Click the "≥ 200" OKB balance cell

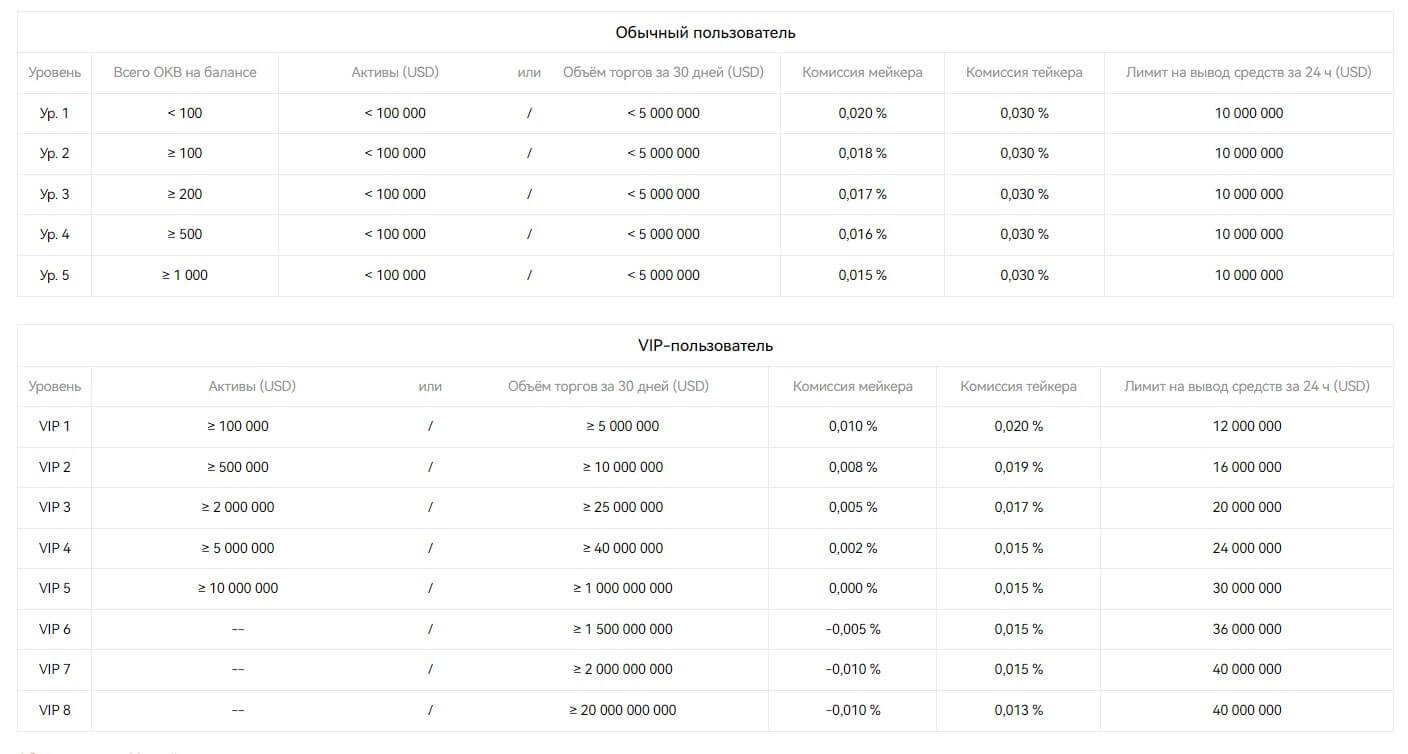click(x=185, y=194)
